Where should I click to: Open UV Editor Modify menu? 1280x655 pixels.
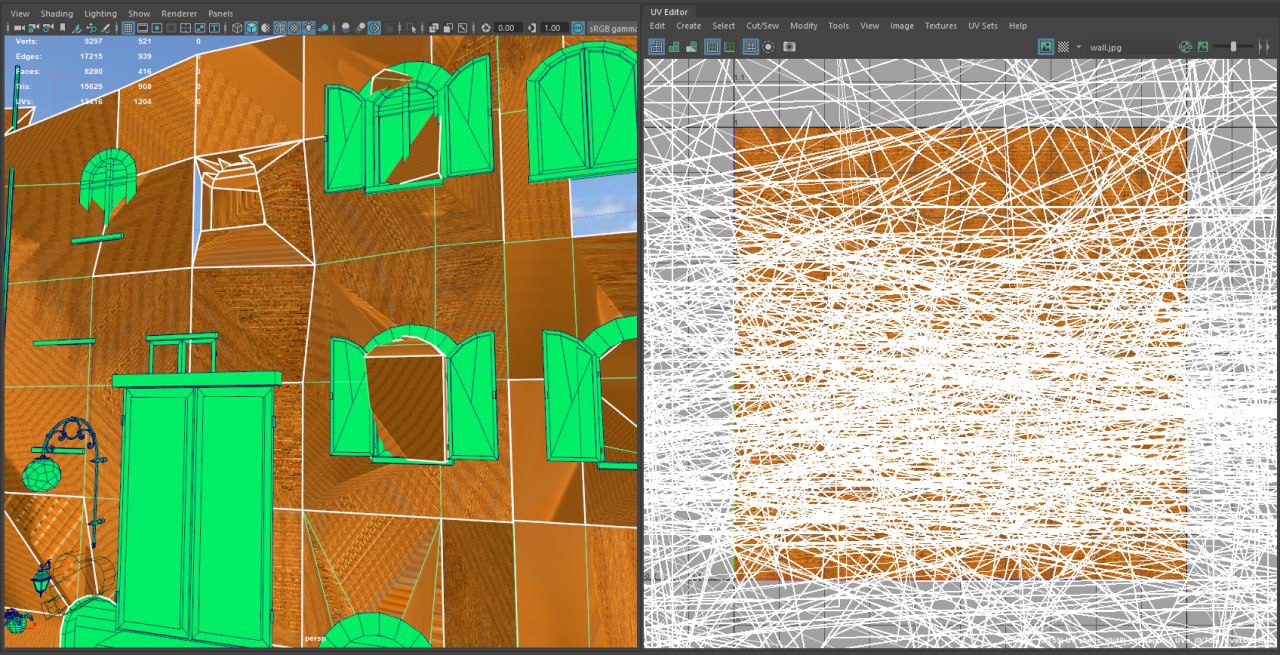pos(803,26)
